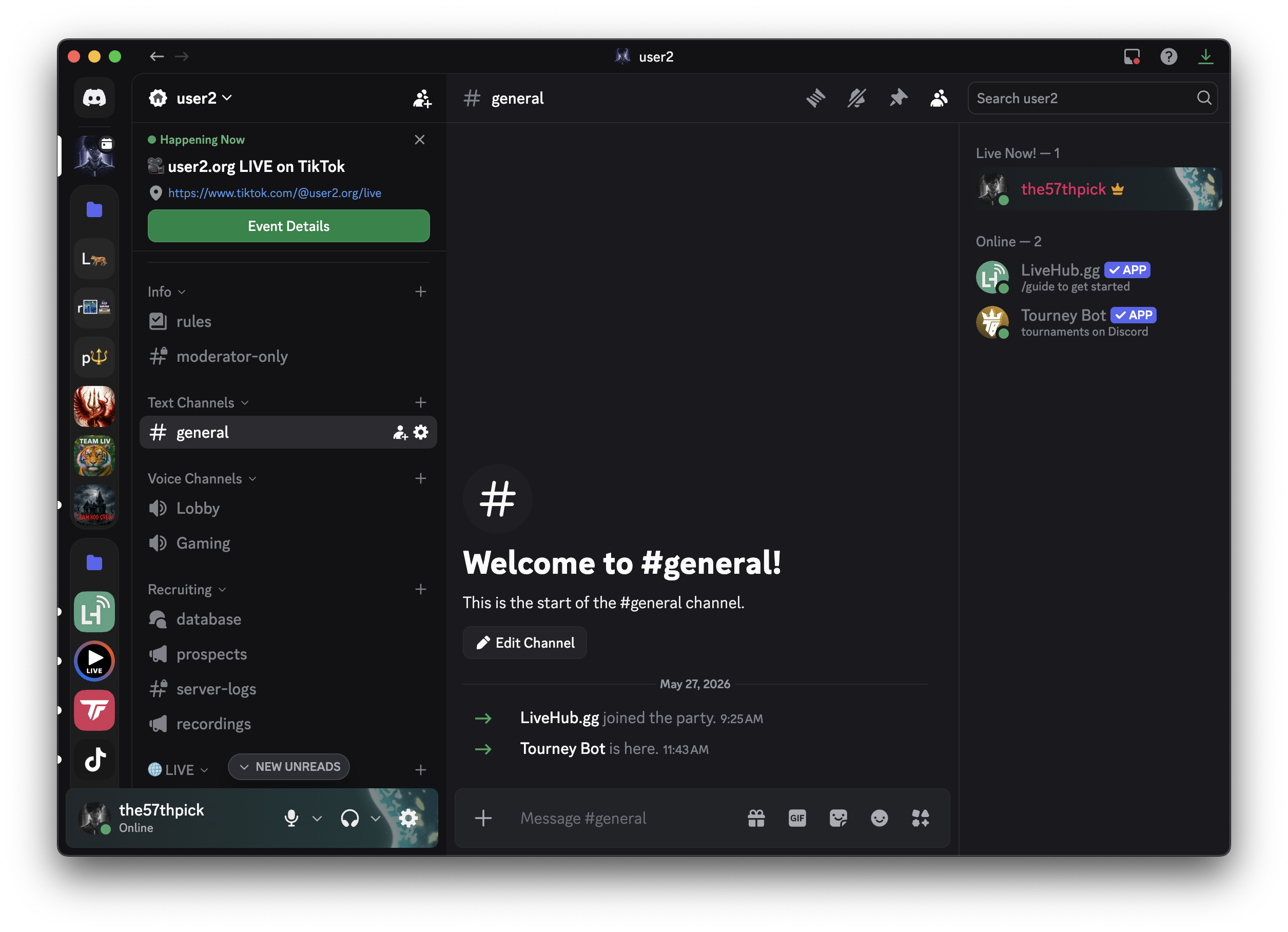Collapse the LIVE category
Viewport: 1288px width, 932px height.
coord(178,770)
